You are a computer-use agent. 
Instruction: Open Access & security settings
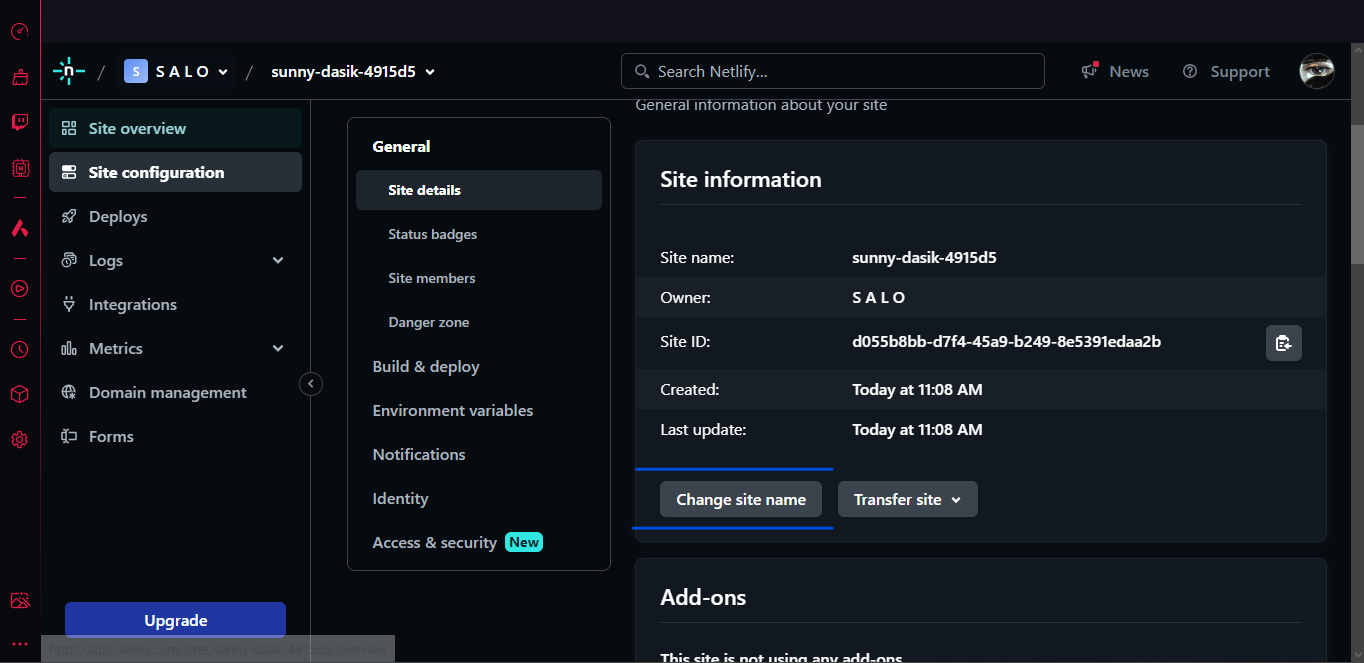coord(434,542)
